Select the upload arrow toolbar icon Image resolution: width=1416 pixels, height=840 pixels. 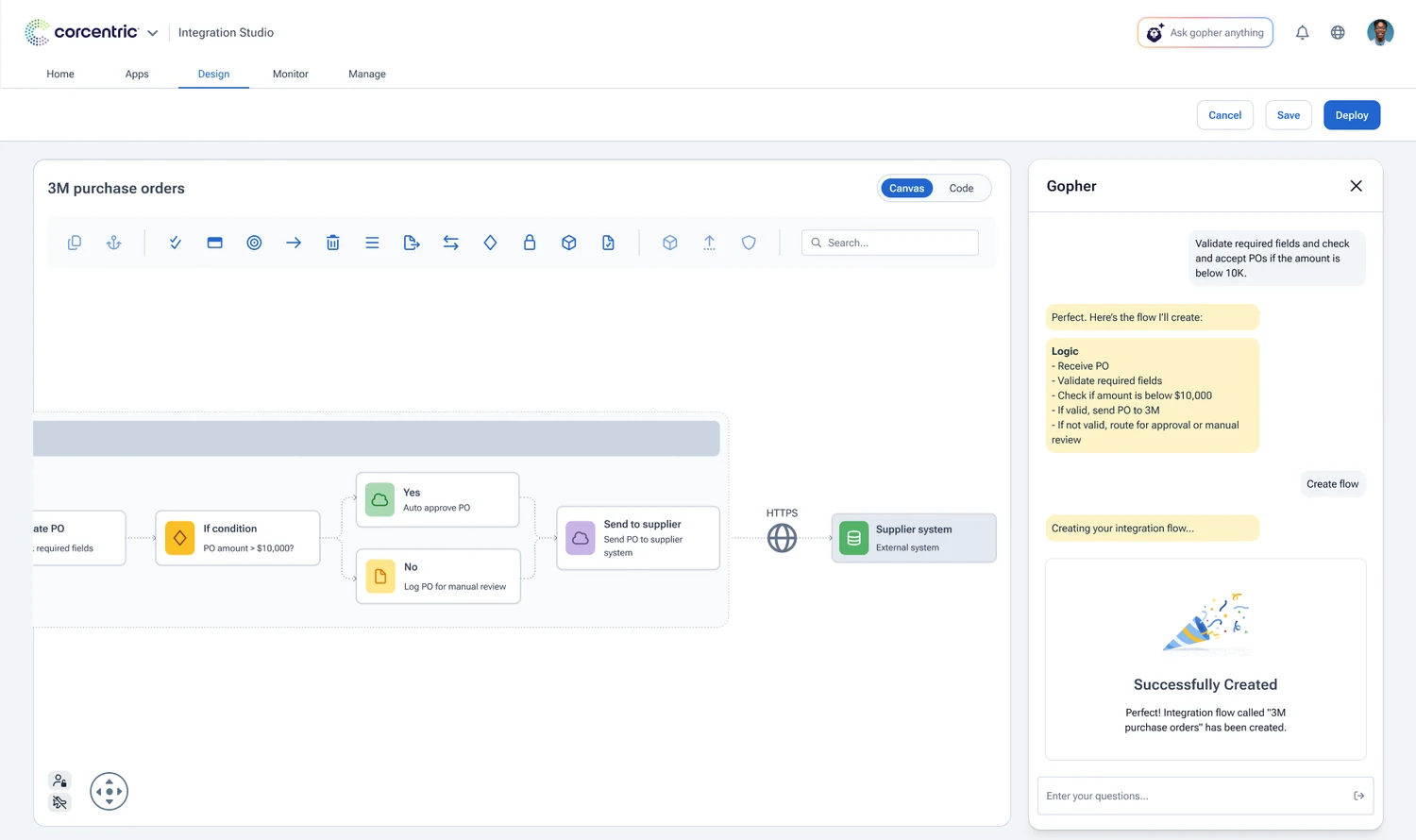(x=709, y=243)
